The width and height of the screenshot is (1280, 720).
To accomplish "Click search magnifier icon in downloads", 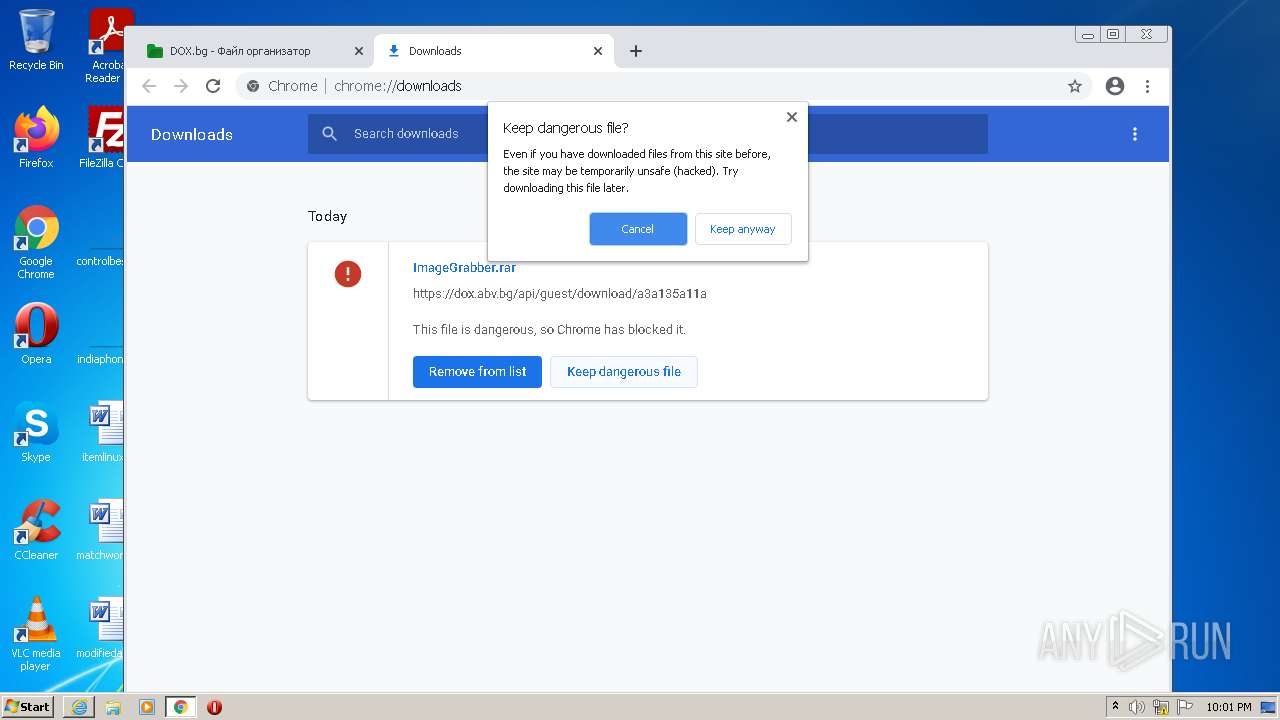I will pos(330,134).
